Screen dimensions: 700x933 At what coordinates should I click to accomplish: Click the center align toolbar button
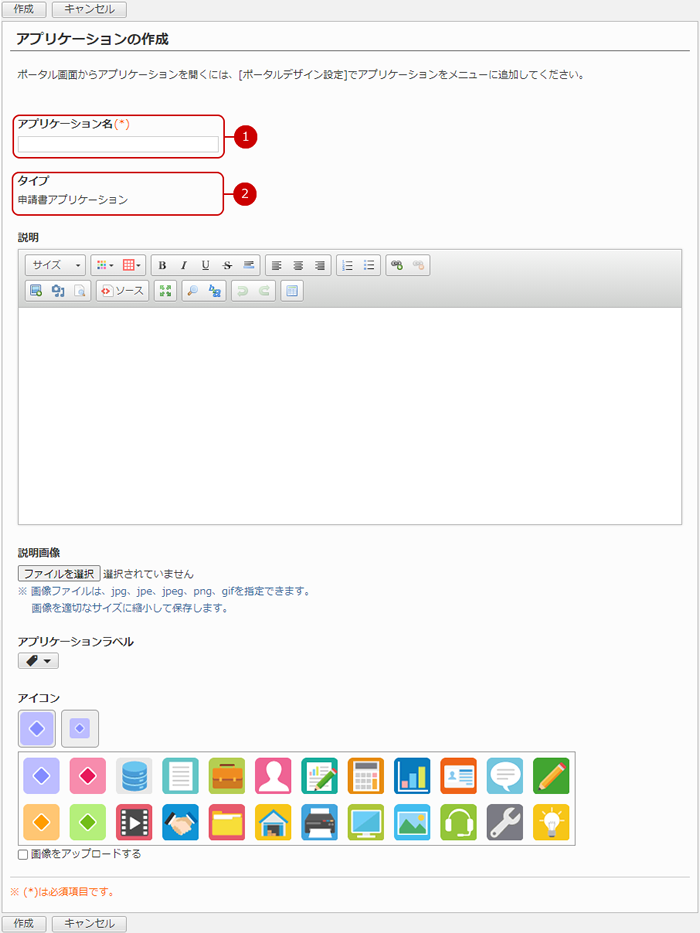tap(298, 265)
